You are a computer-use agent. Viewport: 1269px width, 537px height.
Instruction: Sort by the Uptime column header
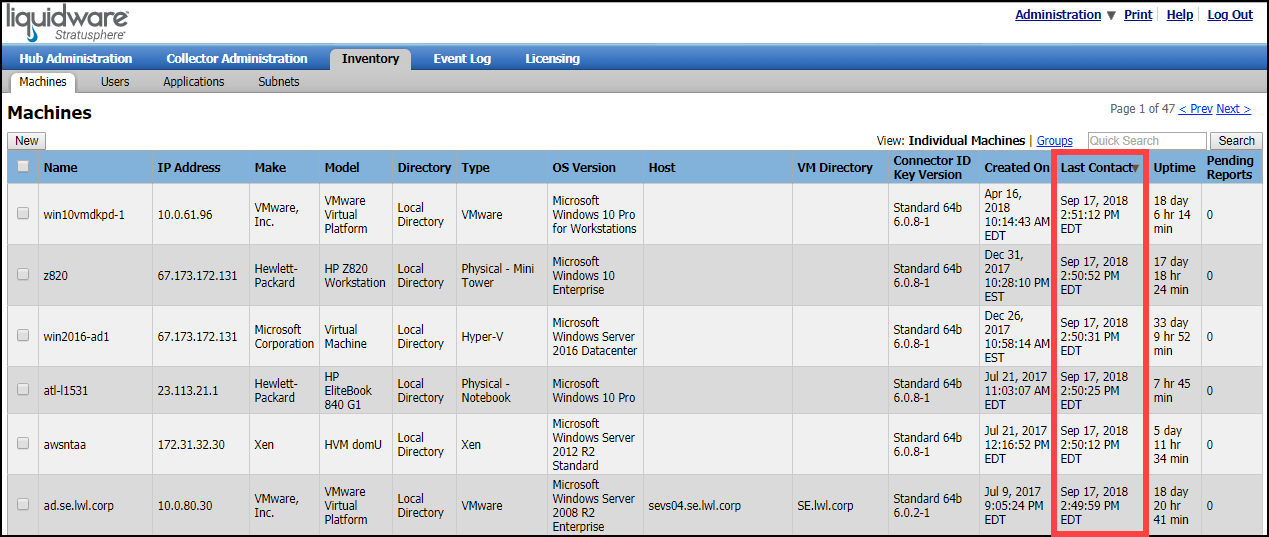tap(1174, 168)
